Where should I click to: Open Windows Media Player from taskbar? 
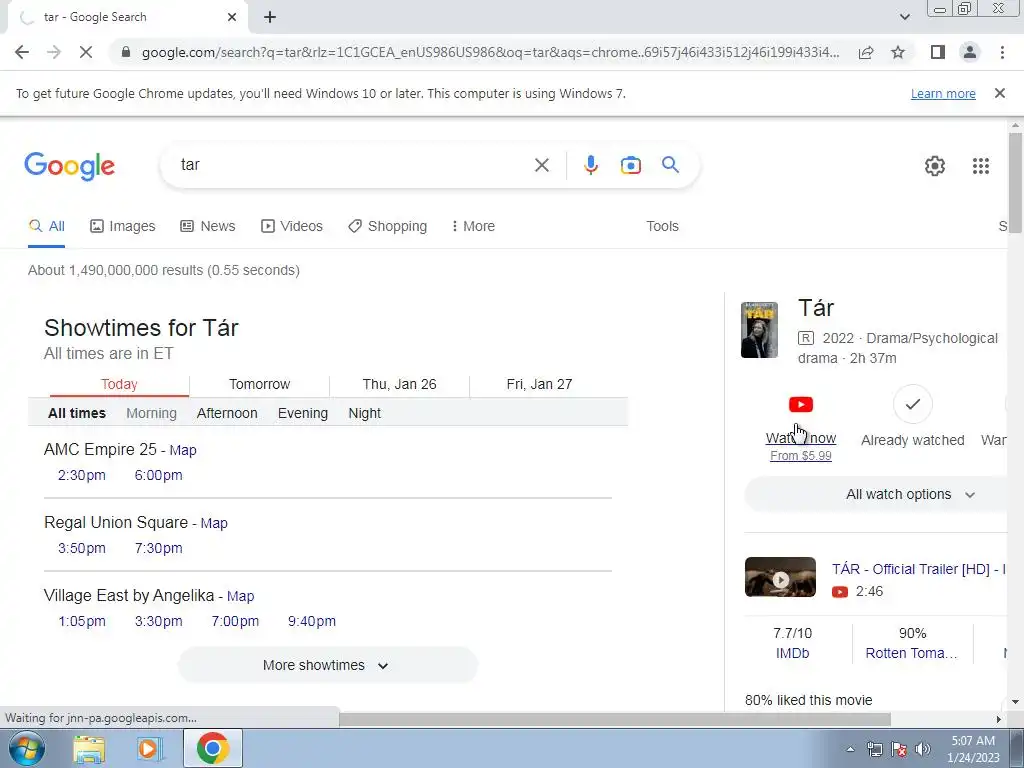(150, 748)
